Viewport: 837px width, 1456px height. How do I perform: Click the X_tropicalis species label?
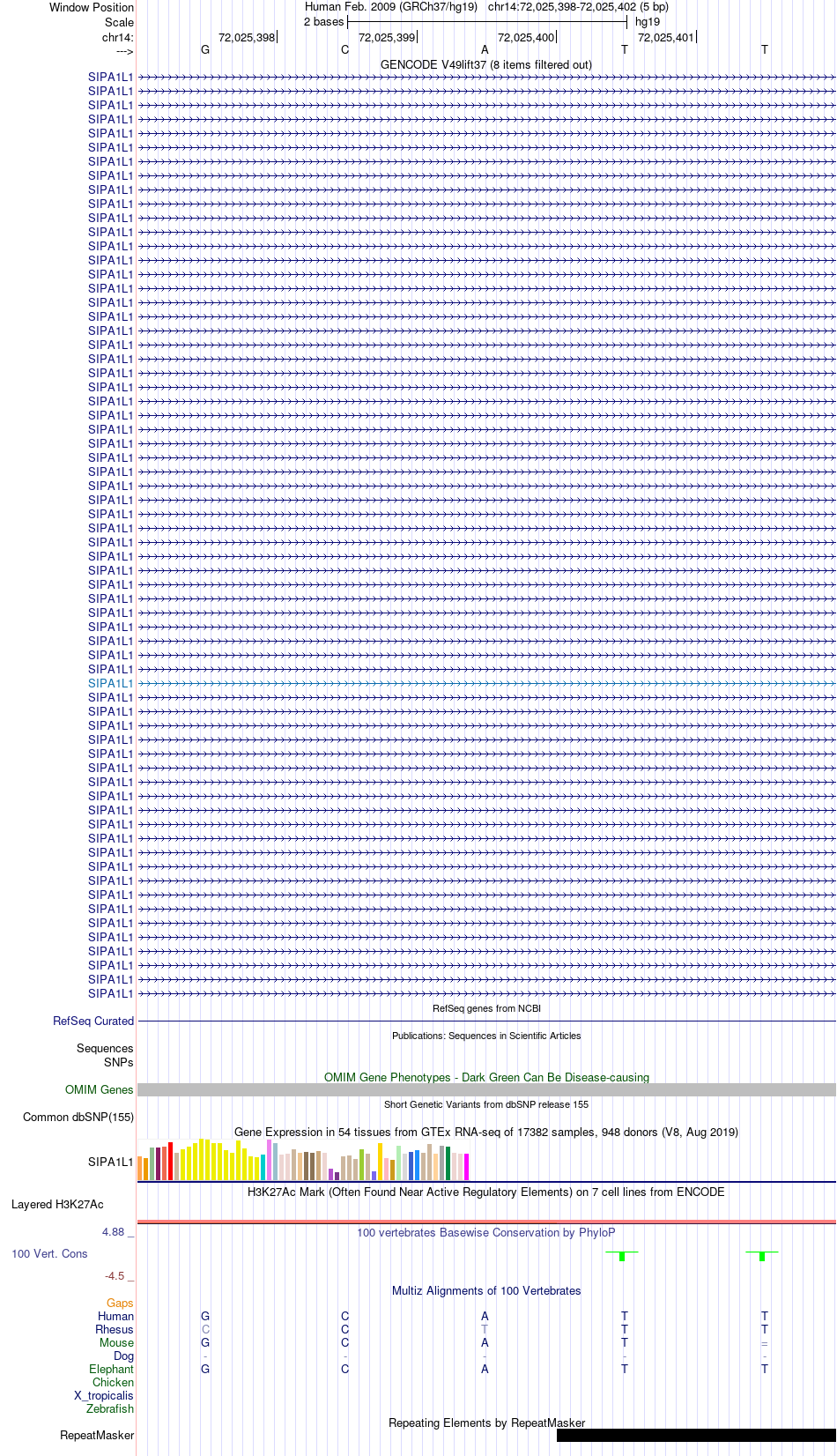click(104, 1395)
